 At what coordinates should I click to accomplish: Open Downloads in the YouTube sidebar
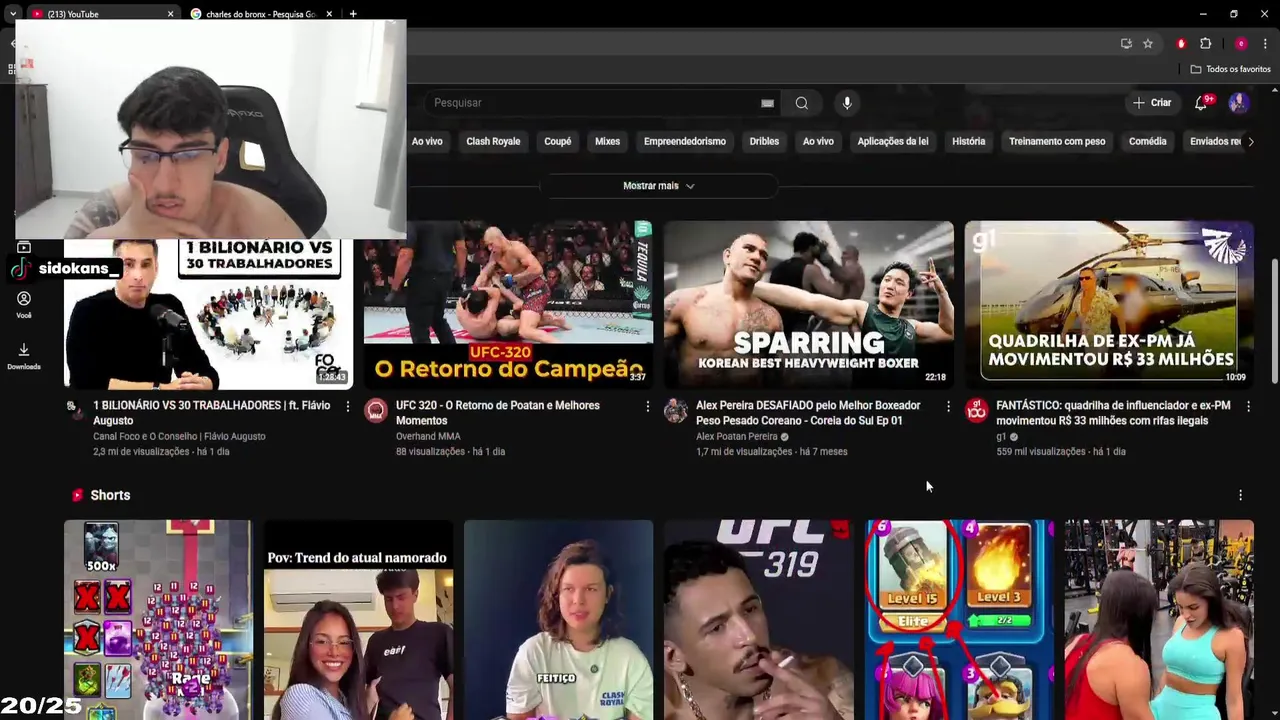click(24, 356)
